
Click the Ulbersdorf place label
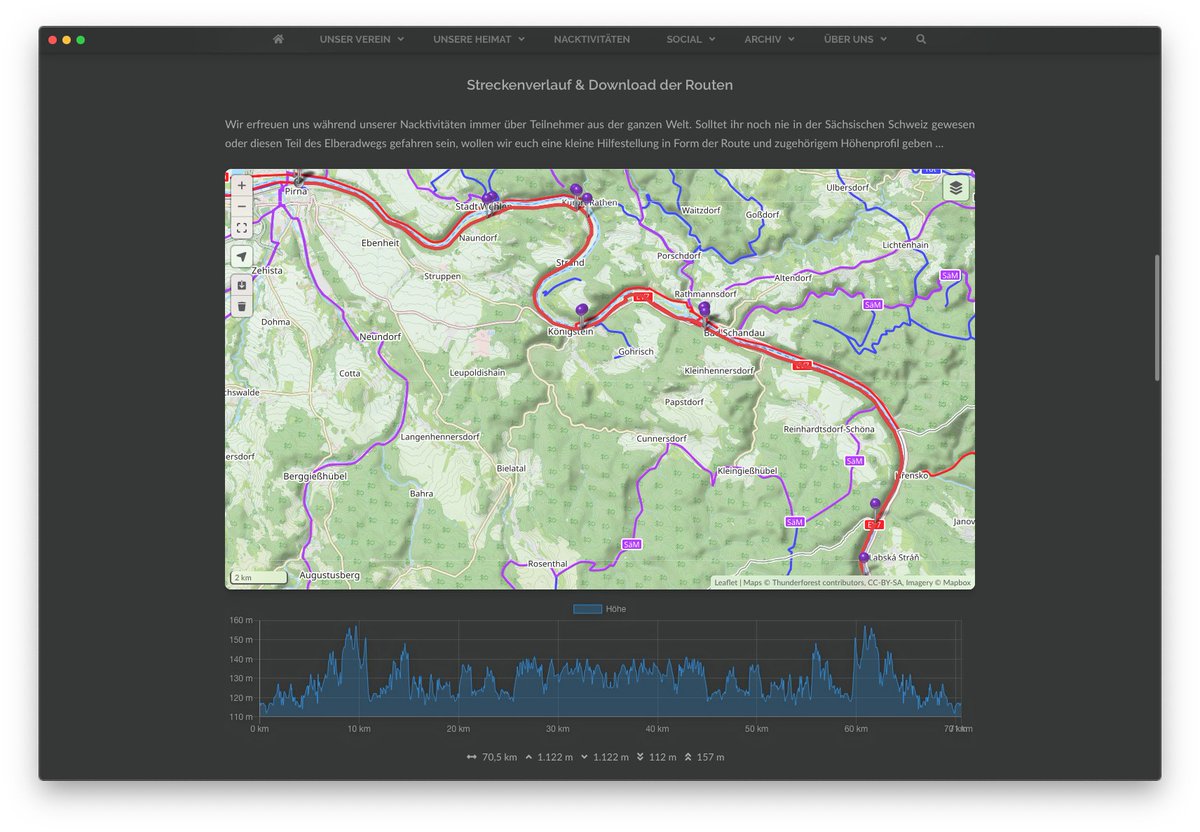(848, 187)
